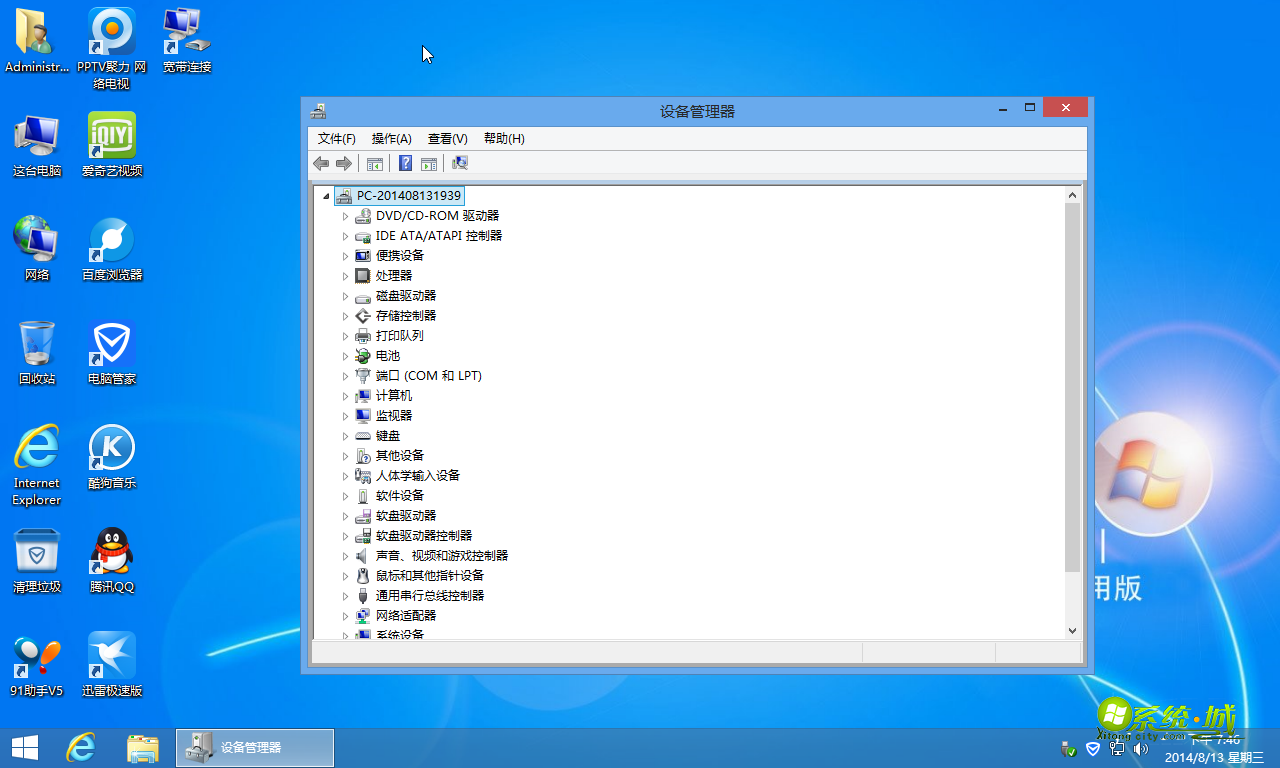The width and height of the screenshot is (1280, 768).
Task: Click the Windows Start button
Action: [23, 747]
